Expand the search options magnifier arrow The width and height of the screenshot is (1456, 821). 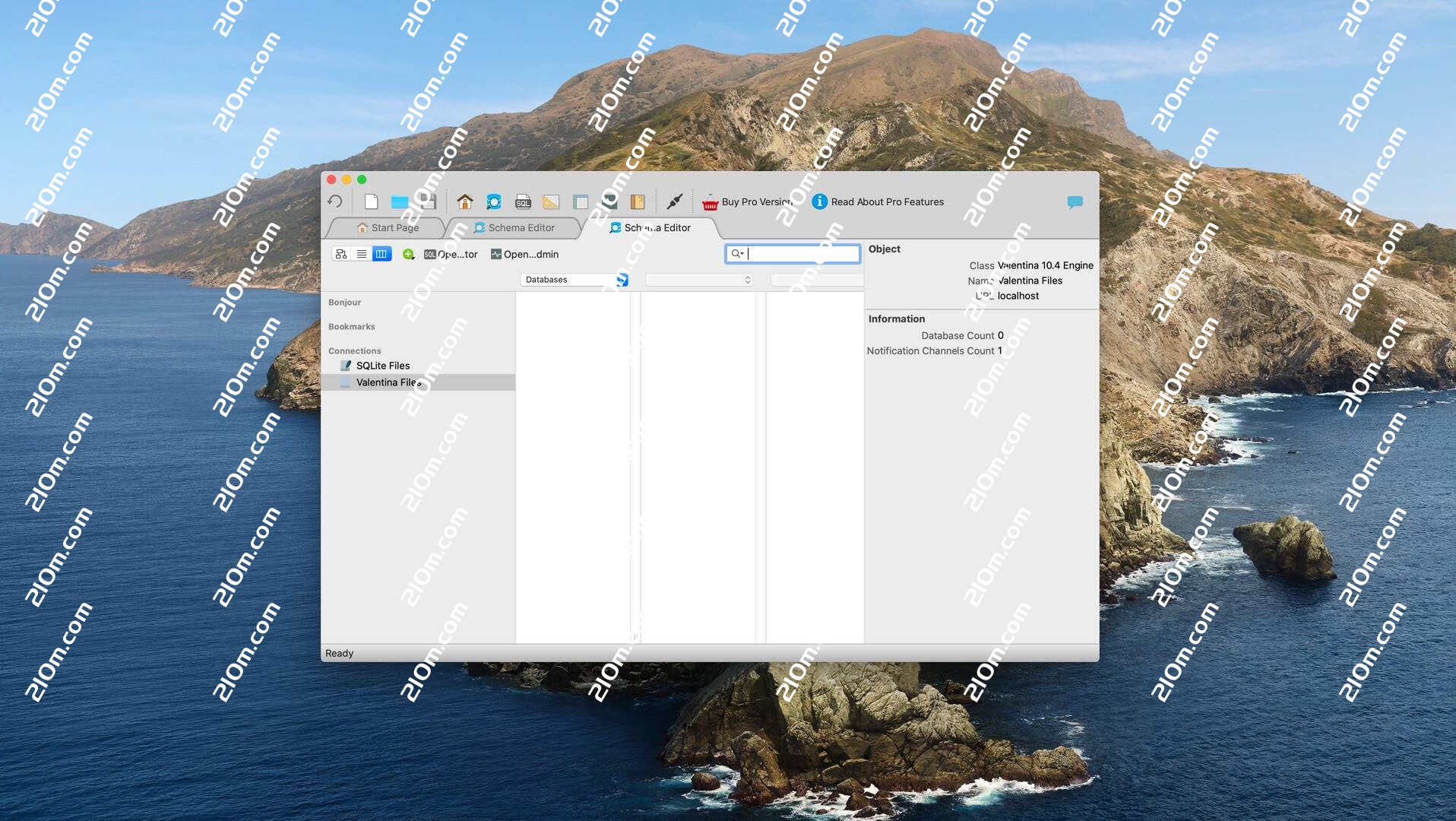tap(737, 254)
